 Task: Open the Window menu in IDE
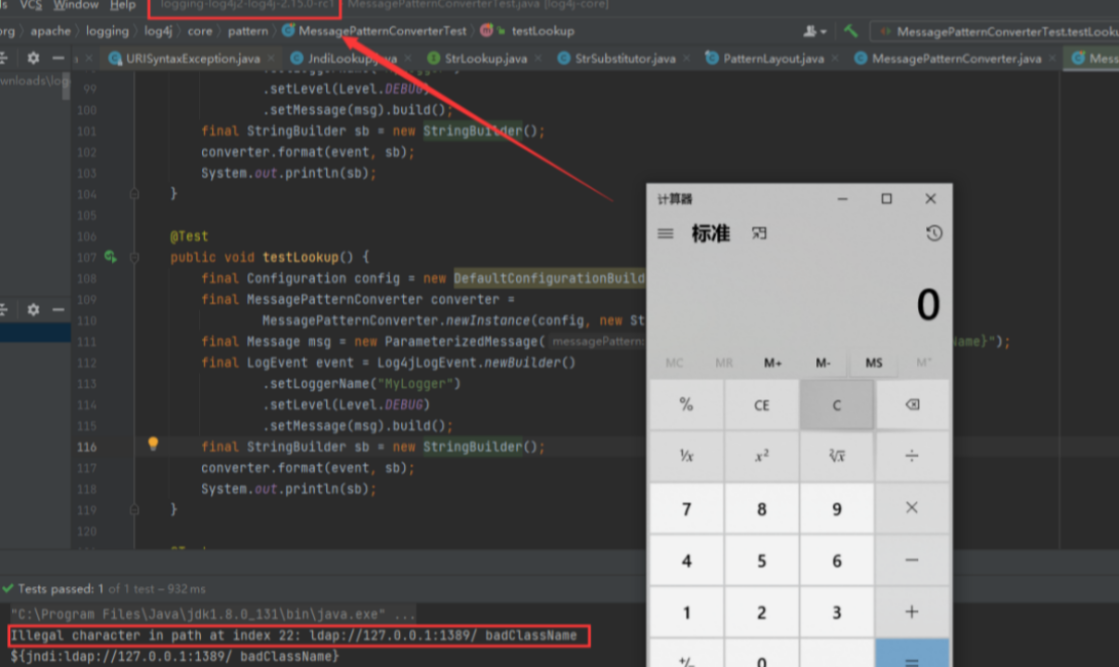point(76,5)
